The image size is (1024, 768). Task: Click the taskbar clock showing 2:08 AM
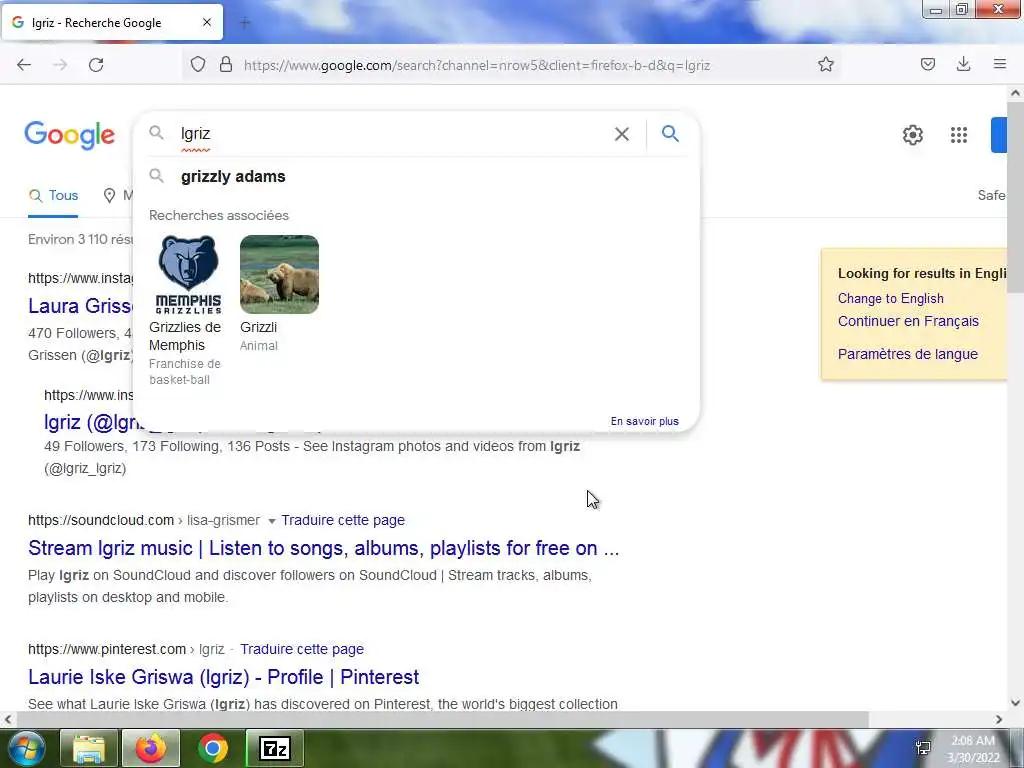(973, 749)
